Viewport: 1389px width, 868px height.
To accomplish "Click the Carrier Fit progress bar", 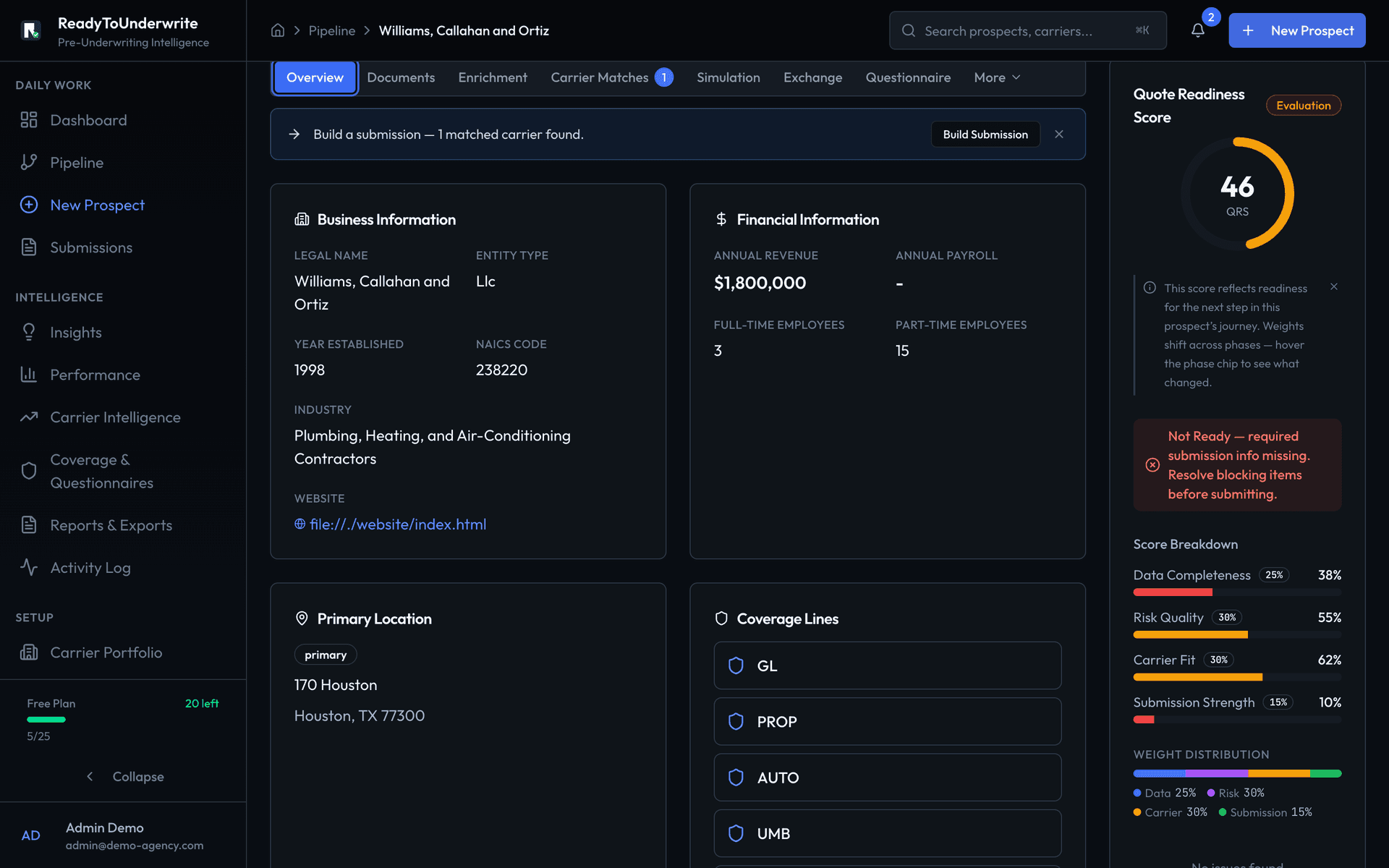I will 1237,678.
